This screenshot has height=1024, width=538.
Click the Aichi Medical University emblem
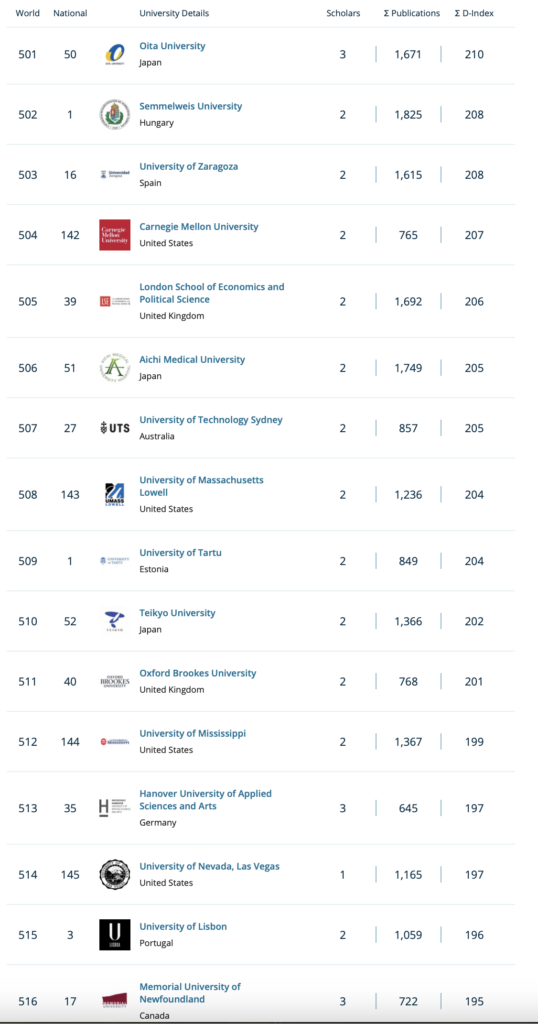click(x=114, y=368)
